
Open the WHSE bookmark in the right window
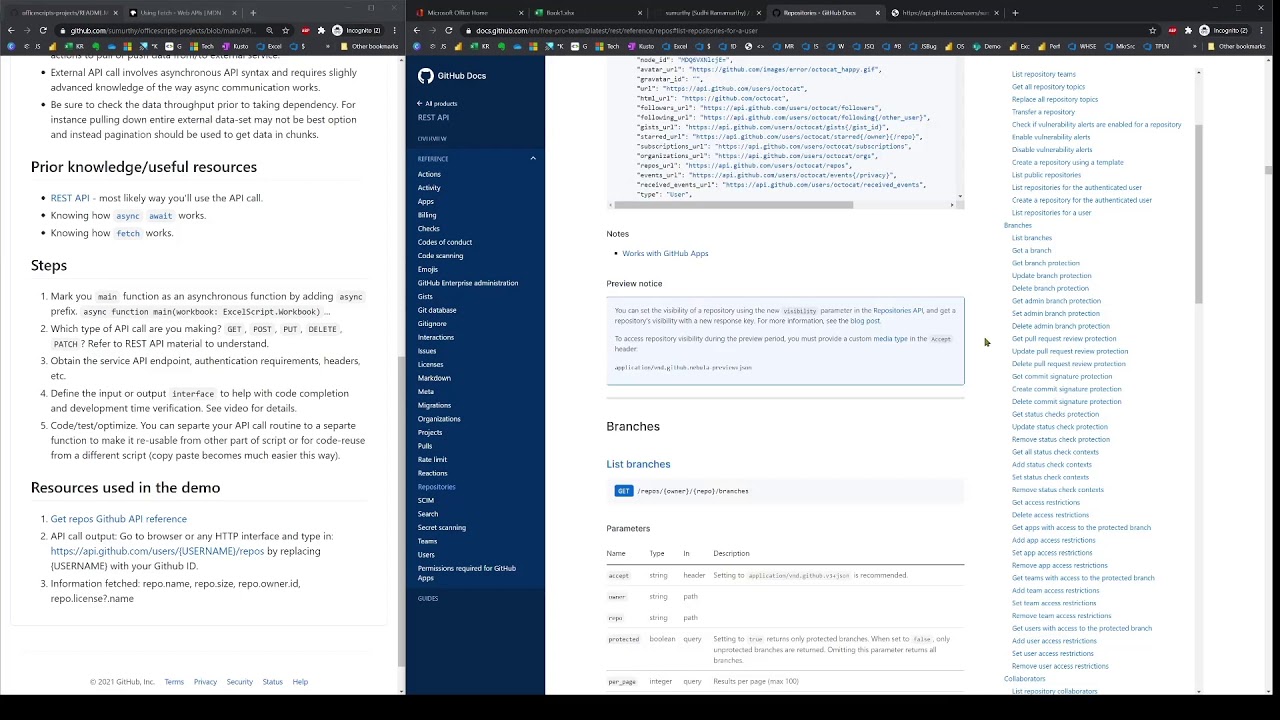coord(1083,46)
